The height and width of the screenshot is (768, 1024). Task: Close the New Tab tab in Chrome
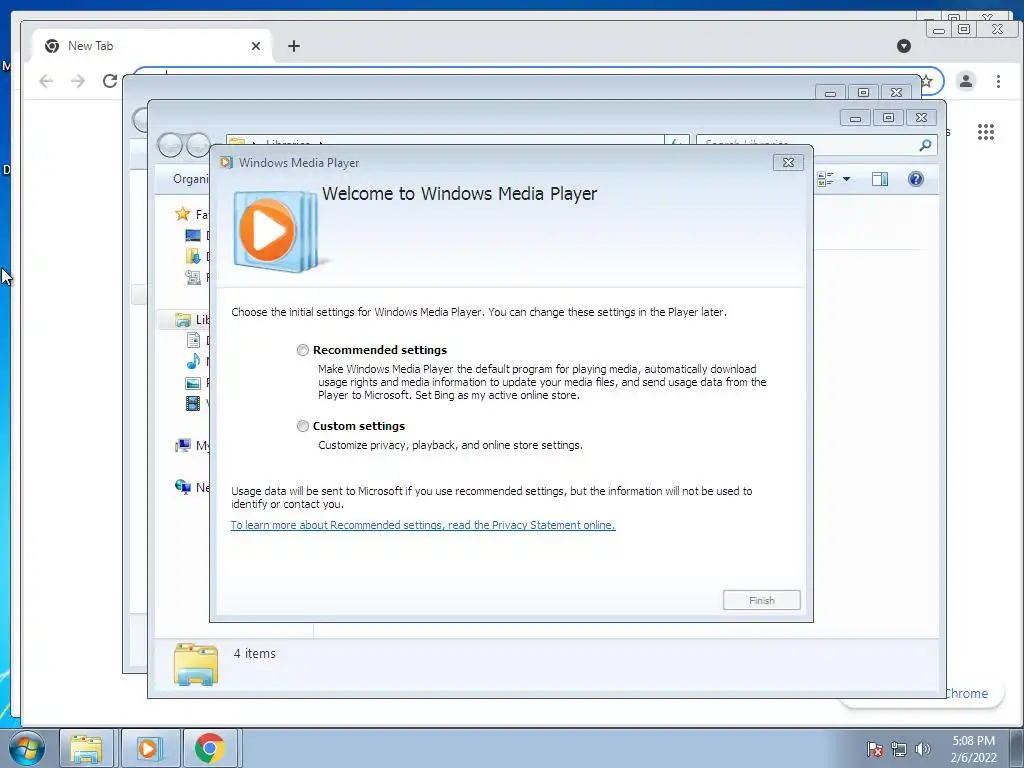256,46
